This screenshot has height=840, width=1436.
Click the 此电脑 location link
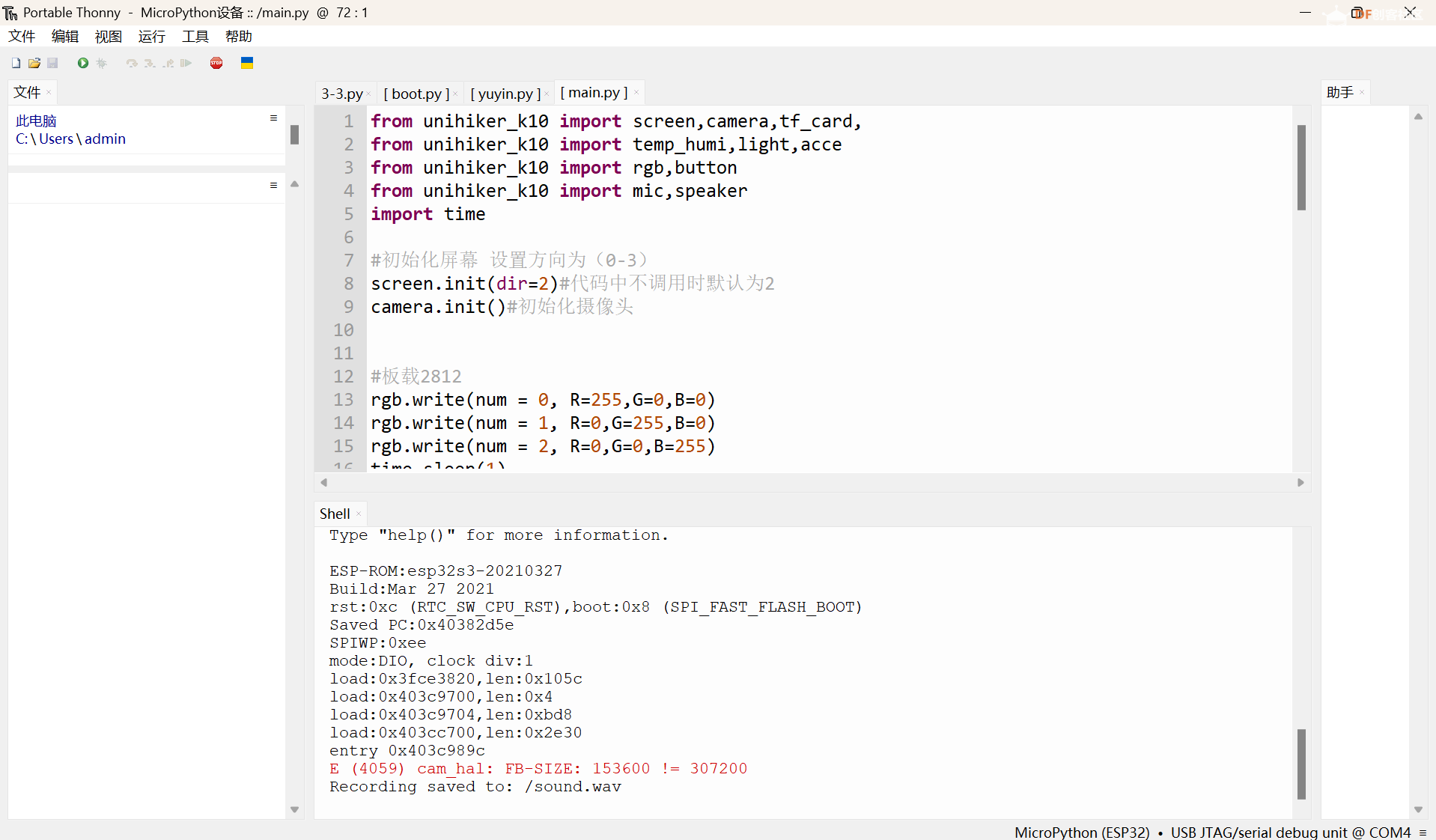[36, 121]
